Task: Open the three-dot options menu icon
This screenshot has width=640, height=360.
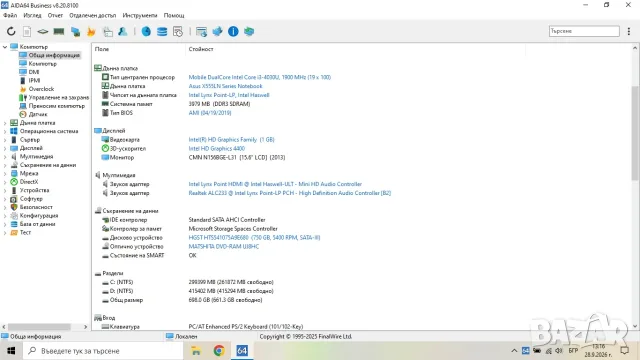Action: 629,31
